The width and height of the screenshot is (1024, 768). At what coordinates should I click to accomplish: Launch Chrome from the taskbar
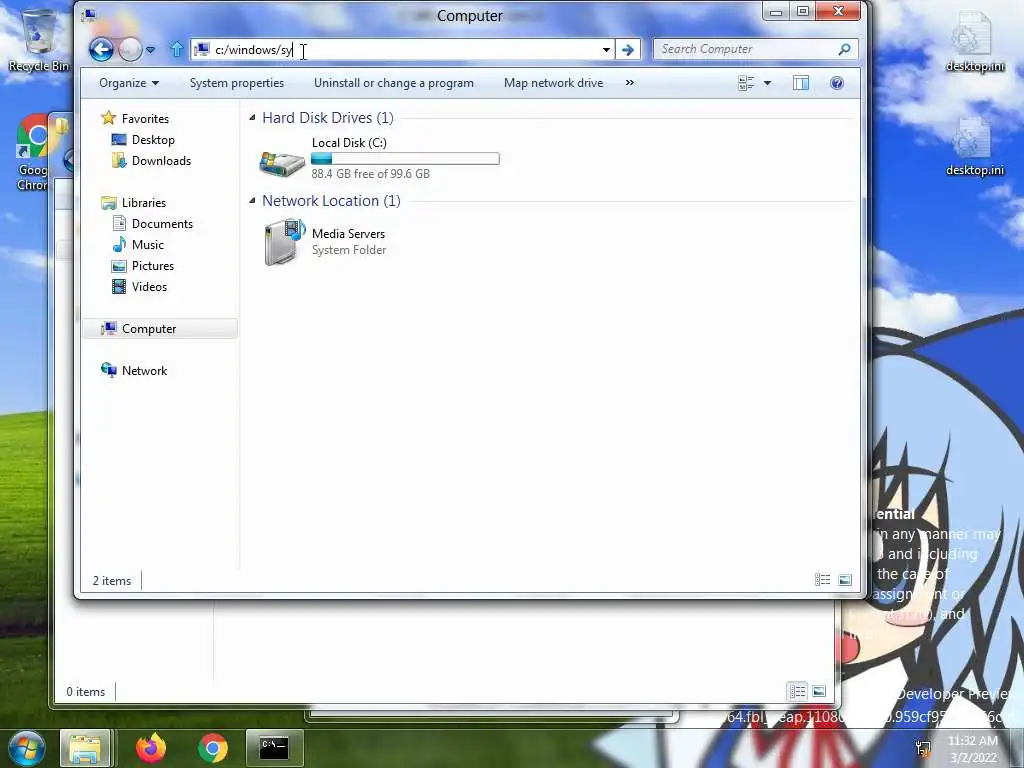[x=212, y=748]
